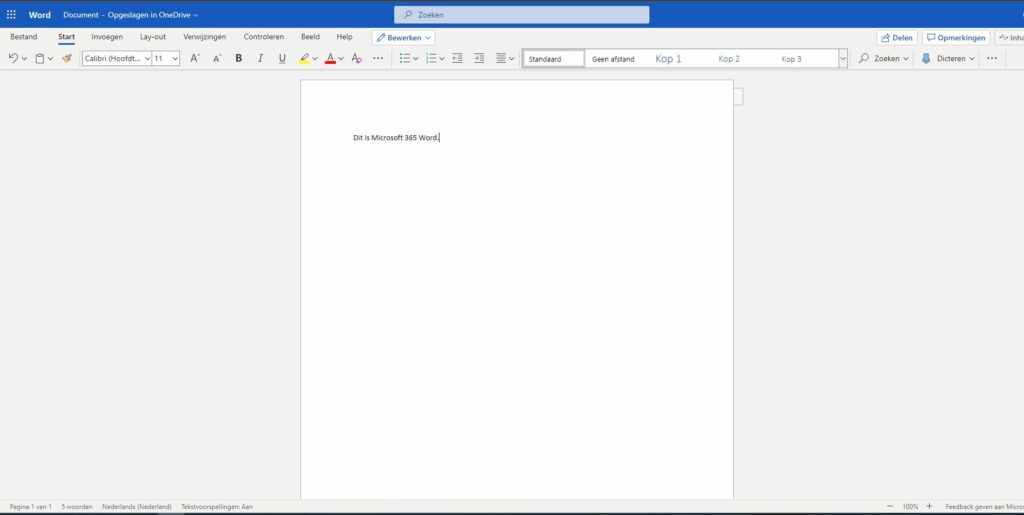Switch to the Invoegen tab
Image resolution: width=1024 pixels, height=515 pixels.
107,37
